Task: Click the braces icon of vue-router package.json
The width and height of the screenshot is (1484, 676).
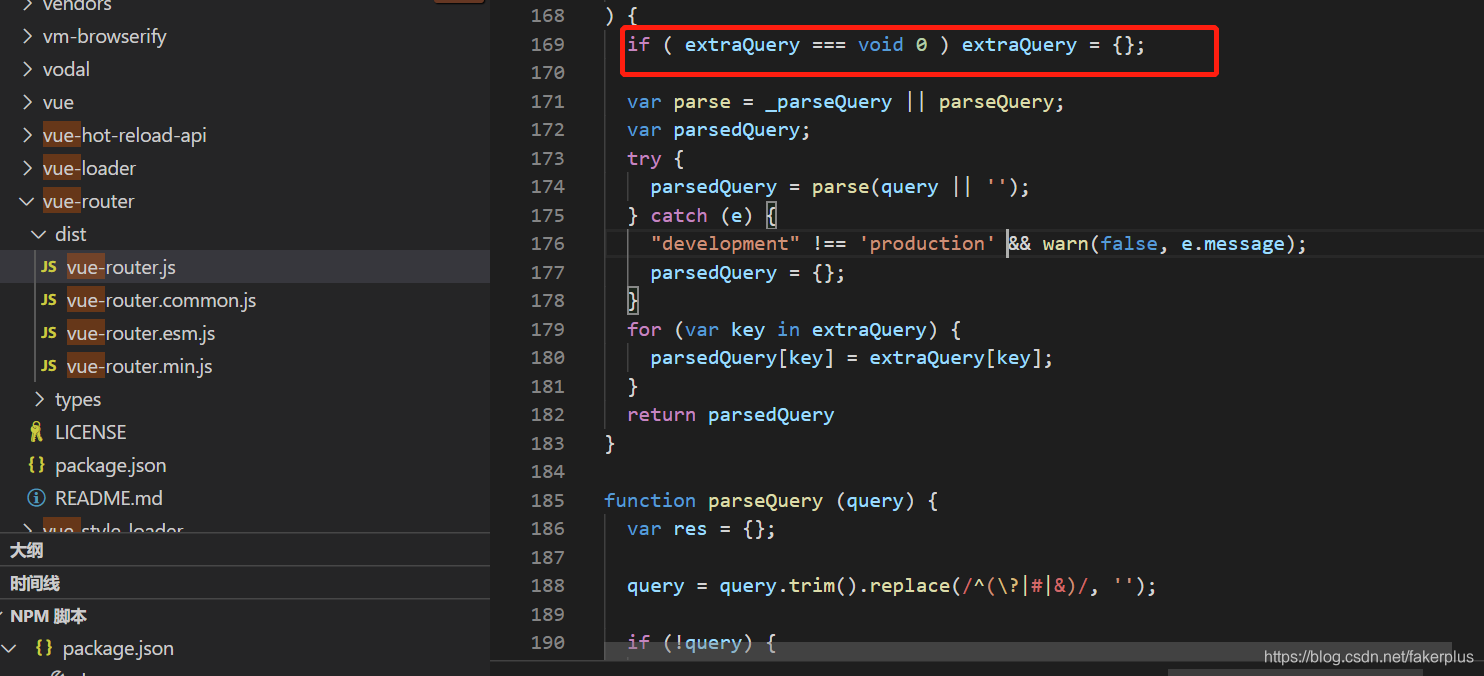Action: coord(36,465)
